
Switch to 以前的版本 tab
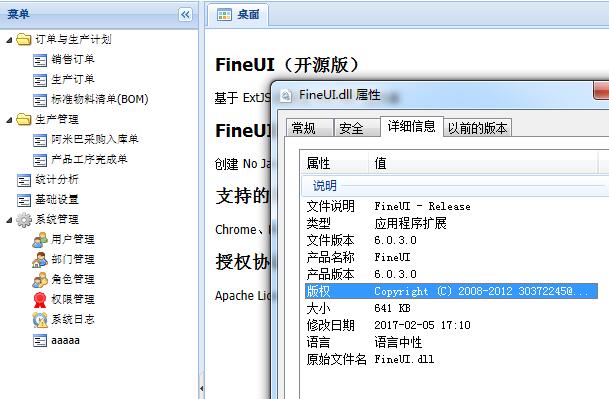tap(477, 128)
